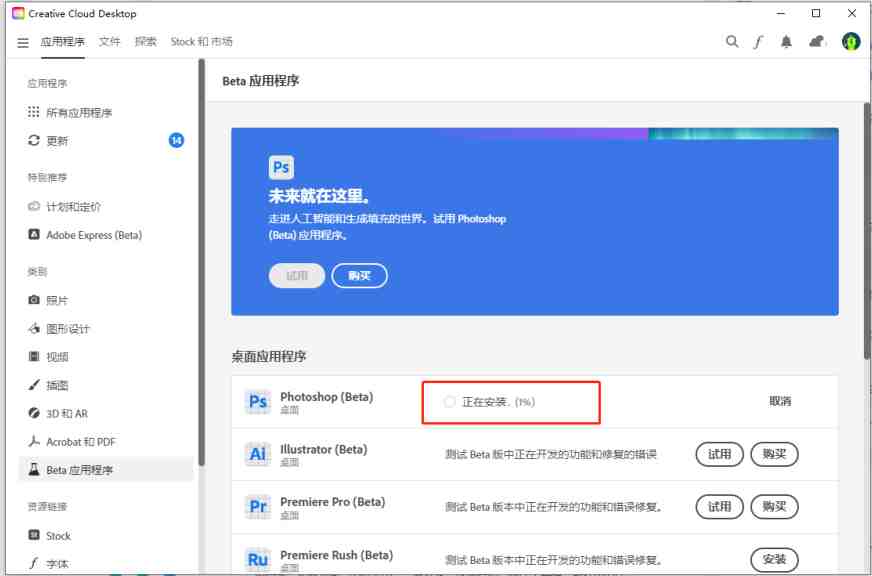Select the 照片 category in sidebar
The image size is (872, 576).
54,299
